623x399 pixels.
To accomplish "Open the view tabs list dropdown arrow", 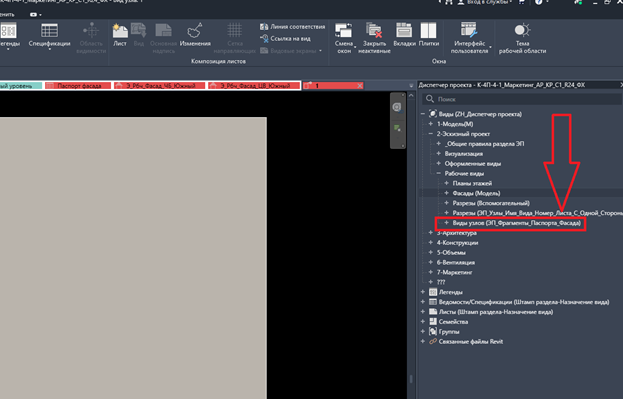I will (411, 85).
